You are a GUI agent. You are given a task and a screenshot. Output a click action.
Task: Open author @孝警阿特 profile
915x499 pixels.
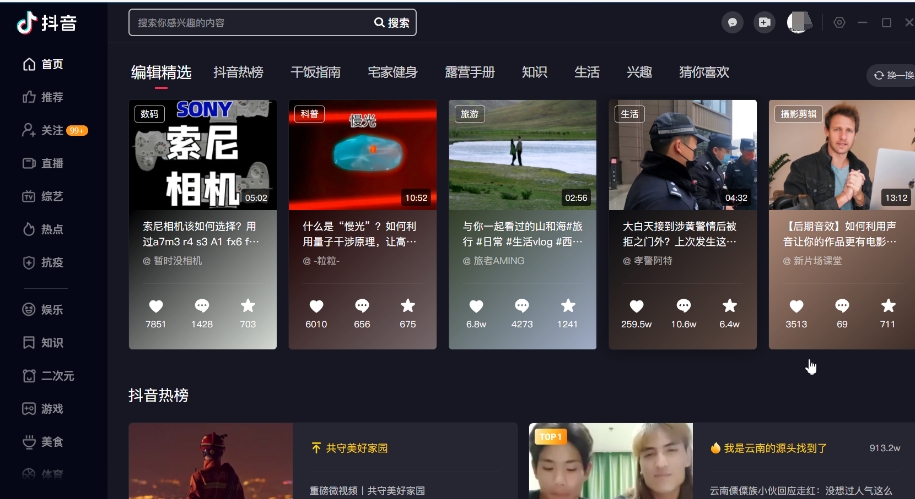[647, 261]
